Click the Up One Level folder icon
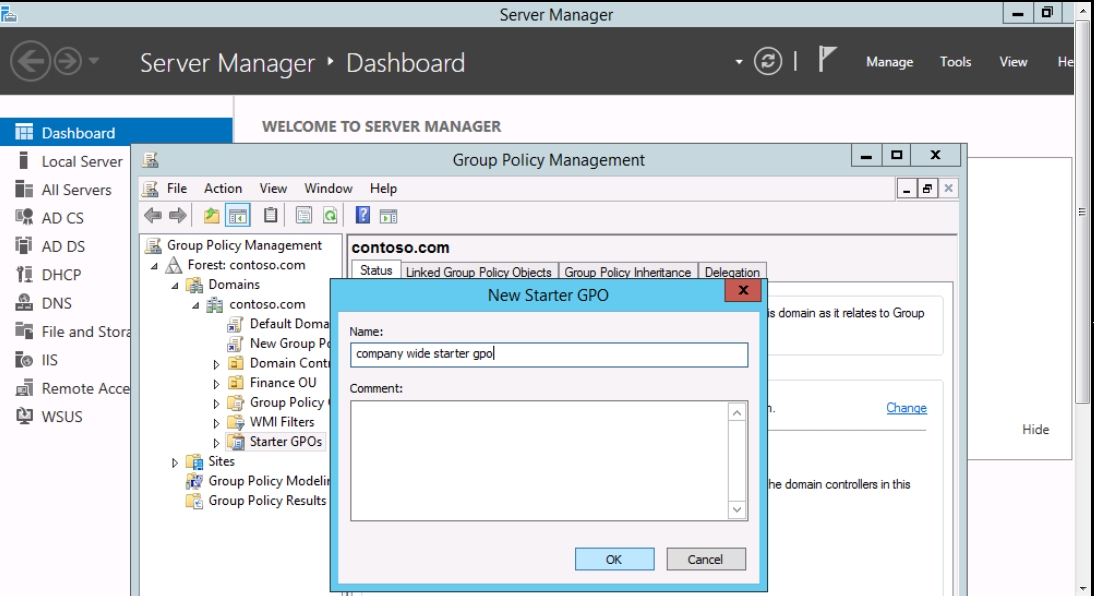 211,216
